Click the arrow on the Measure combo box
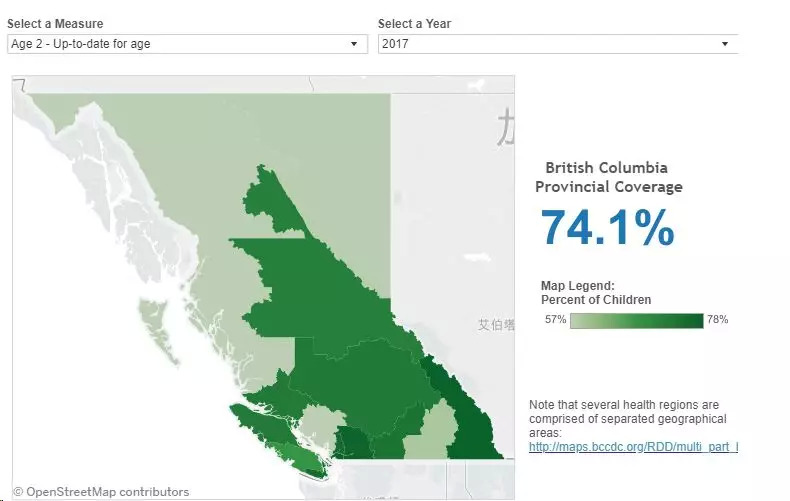790x501 pixels. (353, 44)
